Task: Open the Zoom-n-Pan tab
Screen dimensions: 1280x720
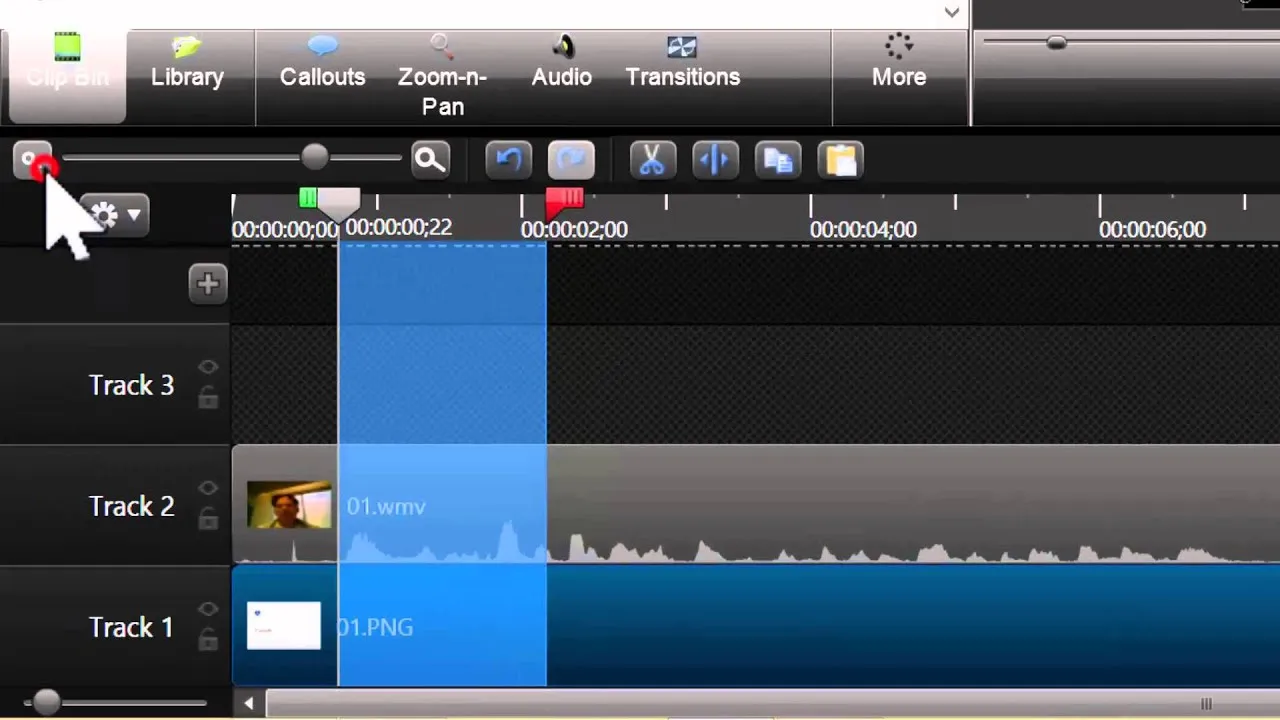Action: click(x=442, y=76)
